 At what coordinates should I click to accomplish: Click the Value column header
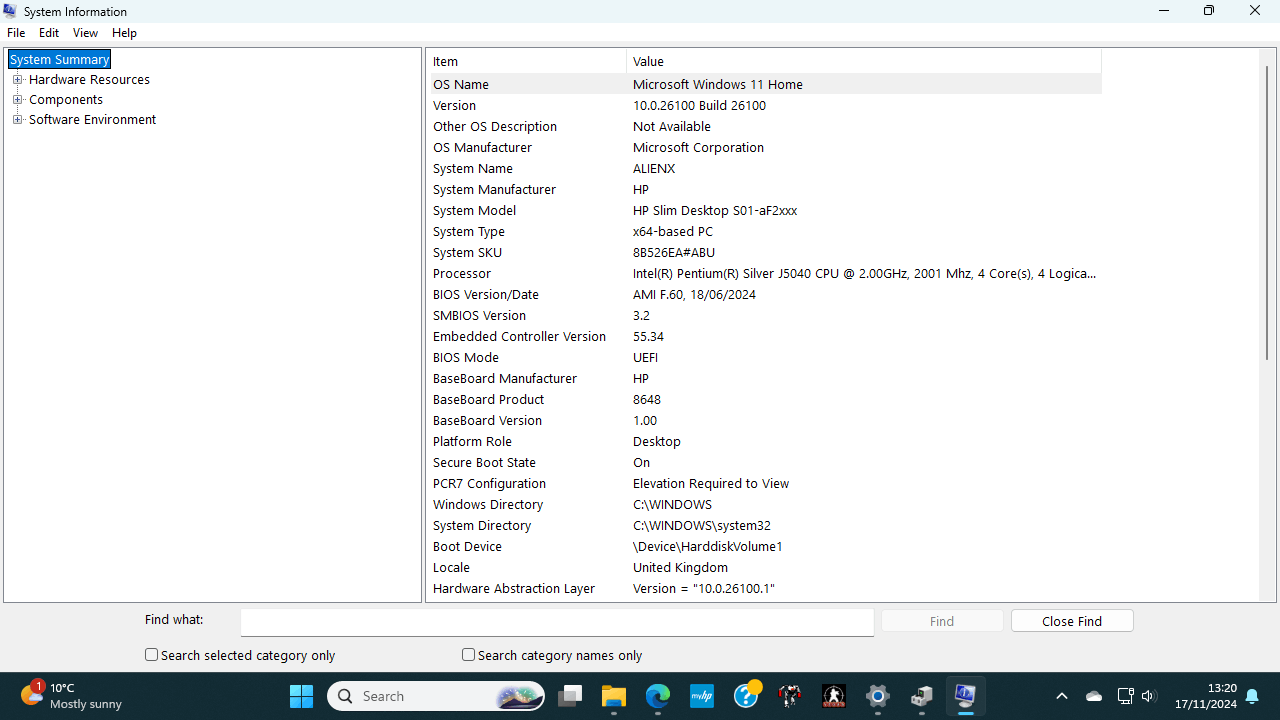864,61
